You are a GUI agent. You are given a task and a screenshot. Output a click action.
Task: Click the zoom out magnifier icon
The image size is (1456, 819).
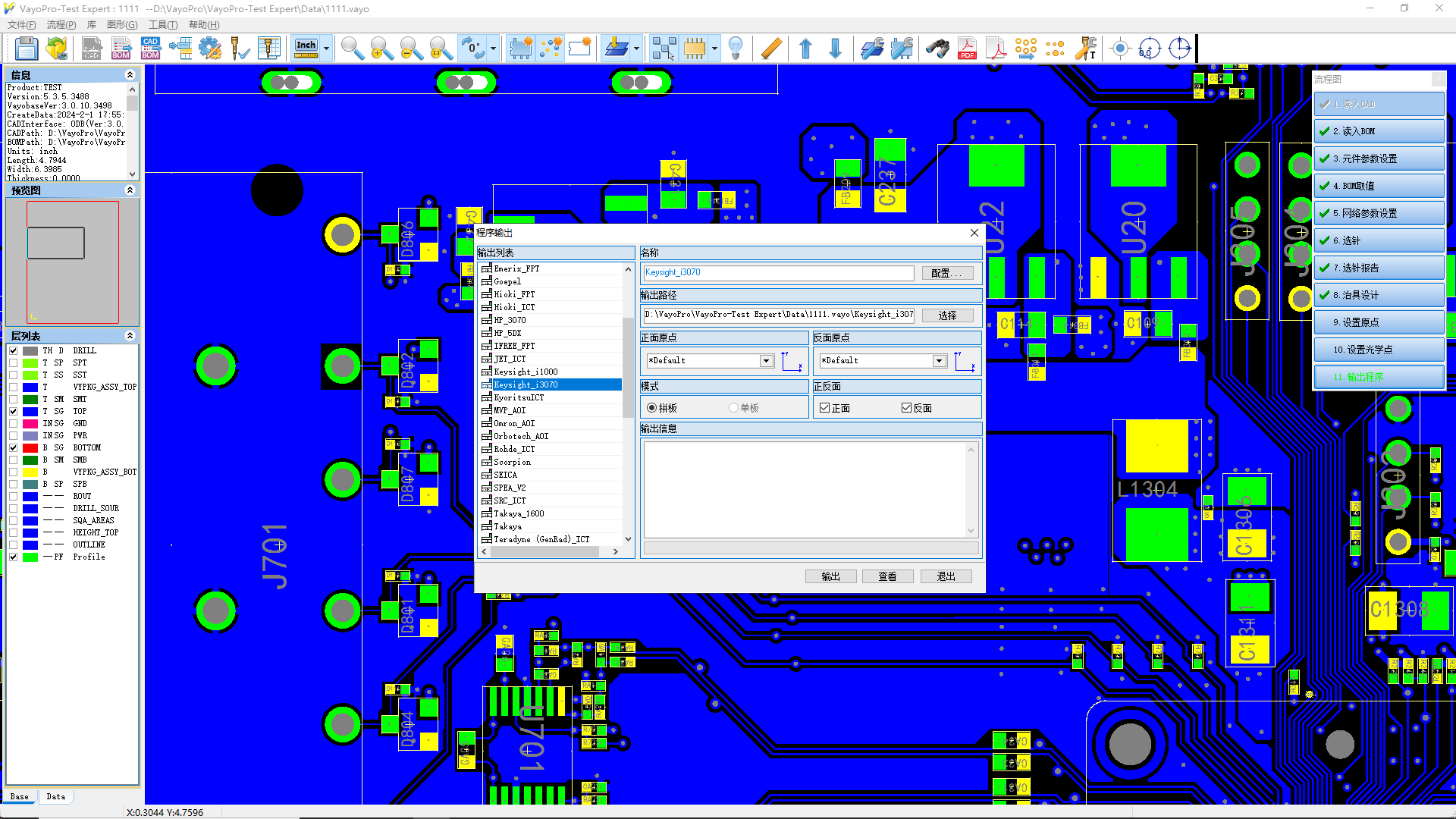point(411,49)
